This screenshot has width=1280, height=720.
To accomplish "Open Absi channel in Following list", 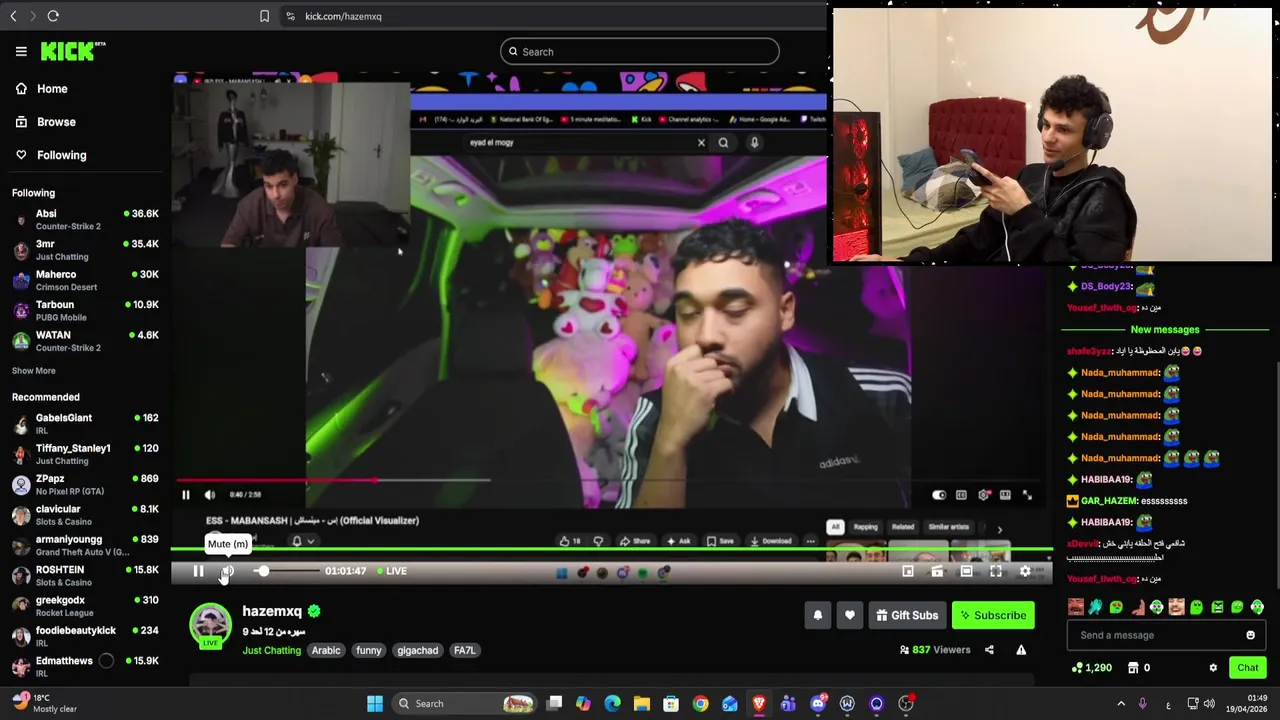I will [x=85, y=219].
